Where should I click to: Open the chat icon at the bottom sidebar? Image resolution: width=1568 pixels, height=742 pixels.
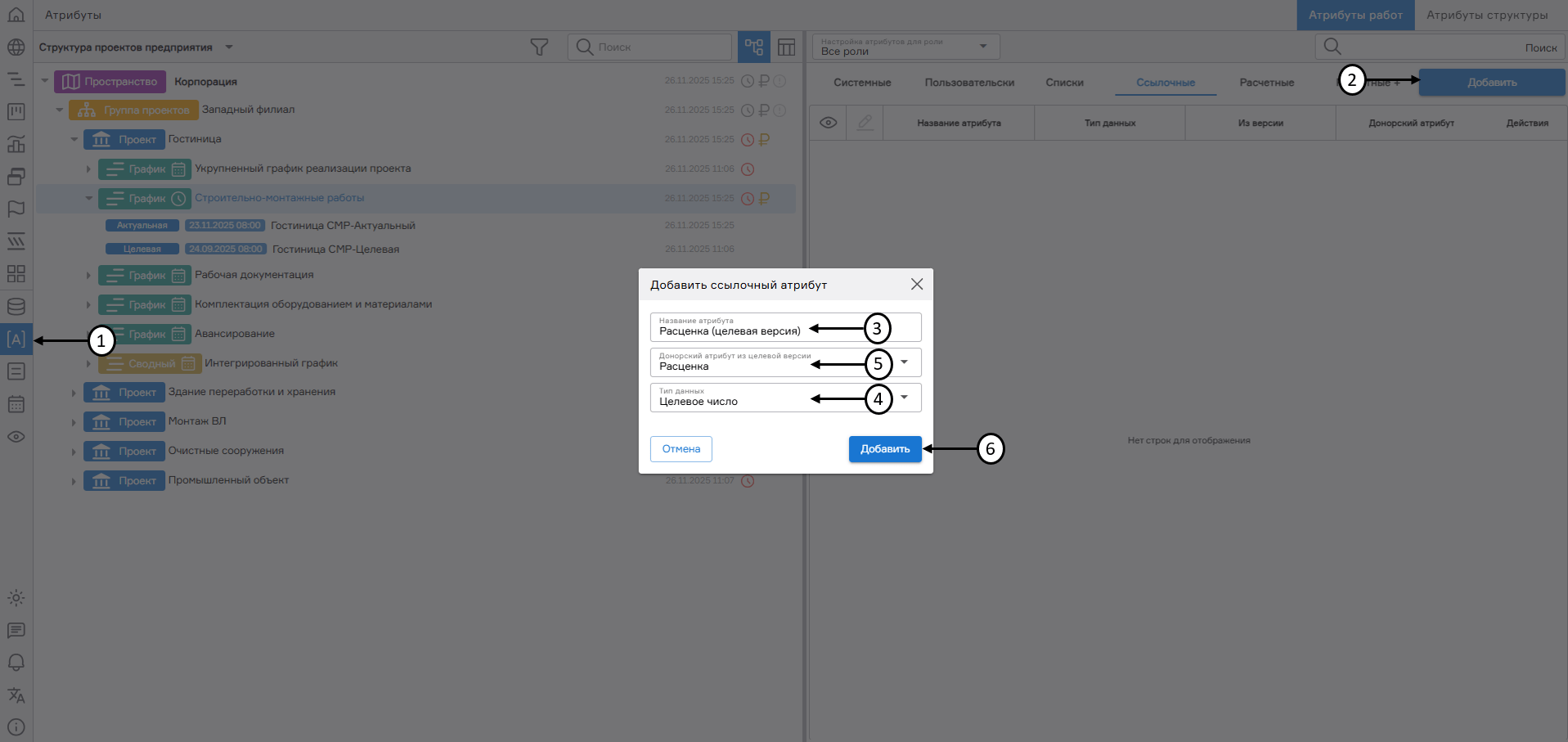16,630
